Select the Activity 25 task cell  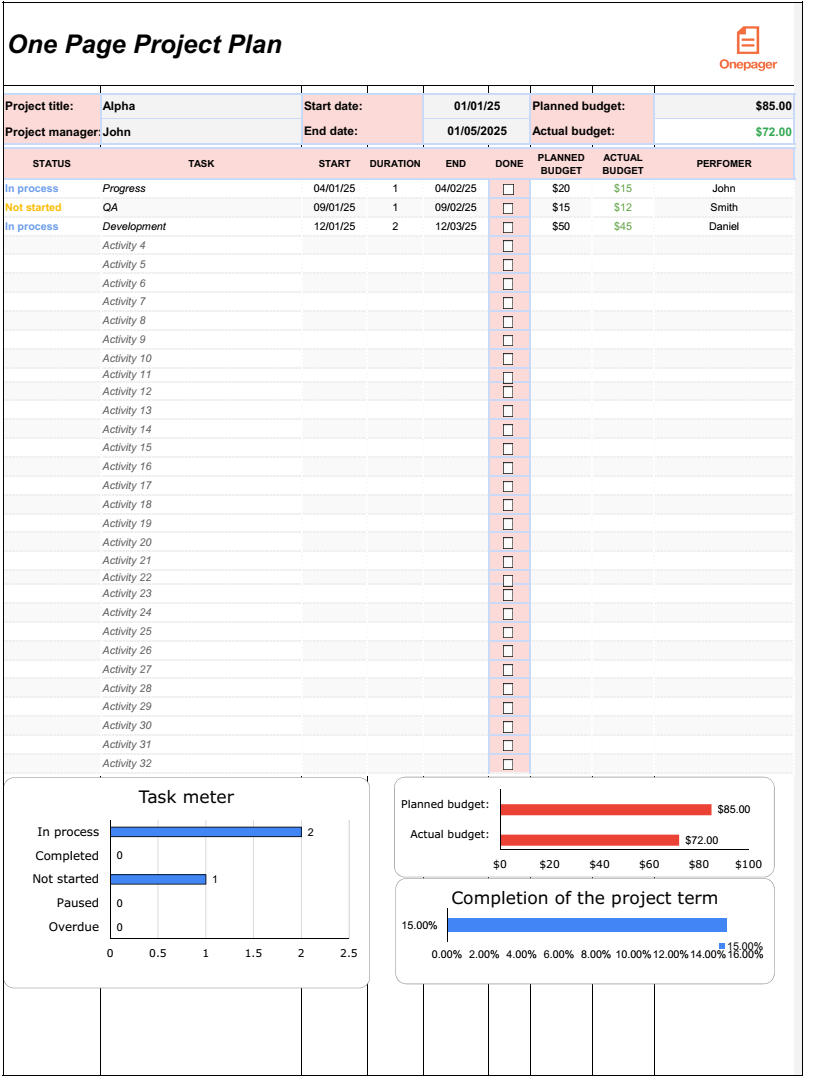(201, 631)
